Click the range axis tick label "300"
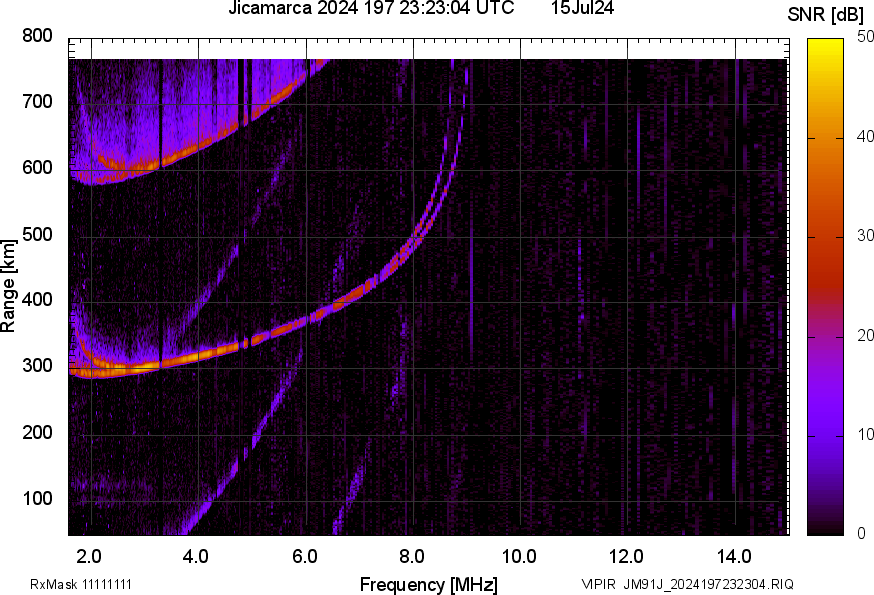The image size is (874, 595). (37, 366)
